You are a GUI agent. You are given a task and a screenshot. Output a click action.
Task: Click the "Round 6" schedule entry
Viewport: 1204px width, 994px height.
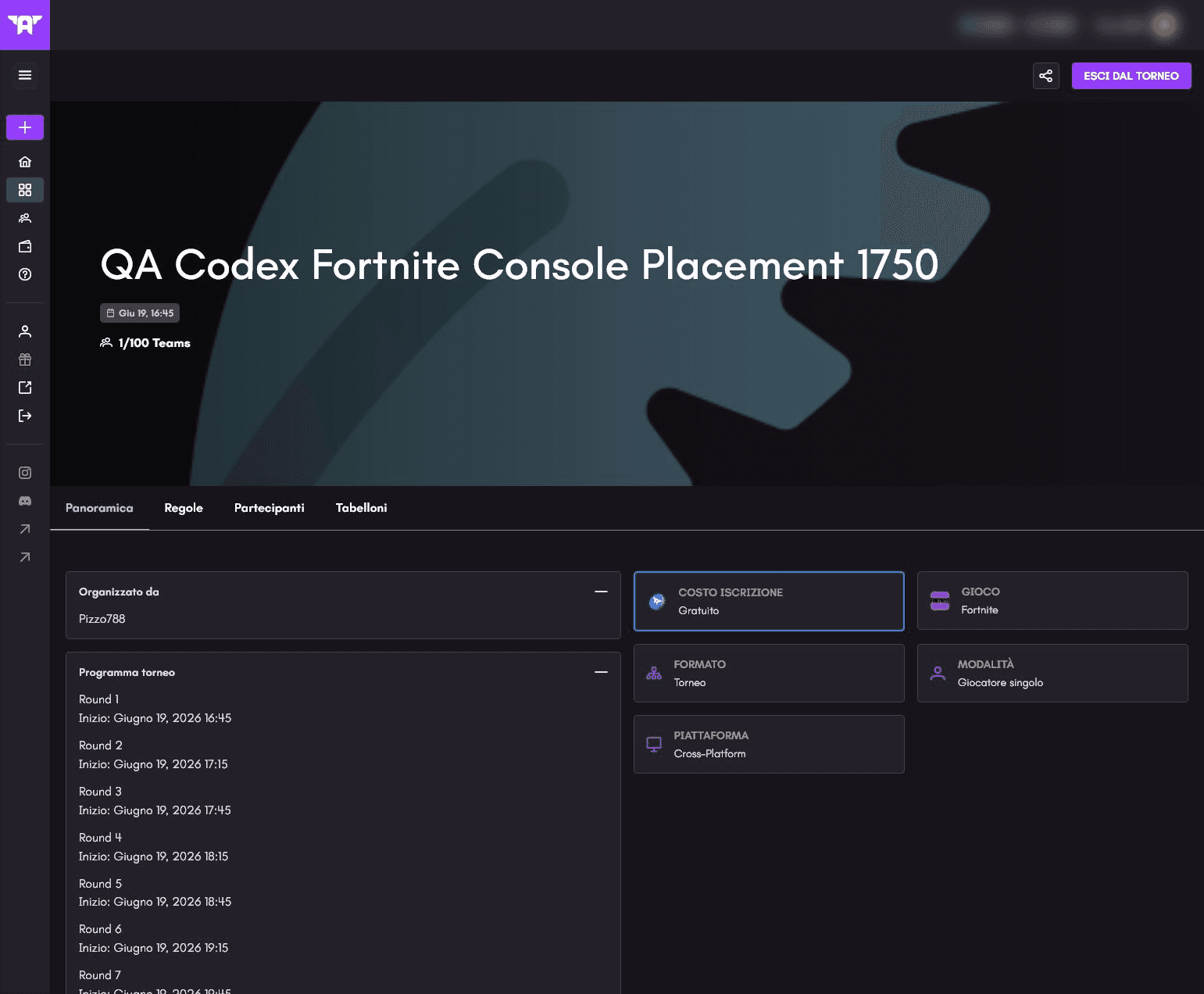click(x=100, y=929)
